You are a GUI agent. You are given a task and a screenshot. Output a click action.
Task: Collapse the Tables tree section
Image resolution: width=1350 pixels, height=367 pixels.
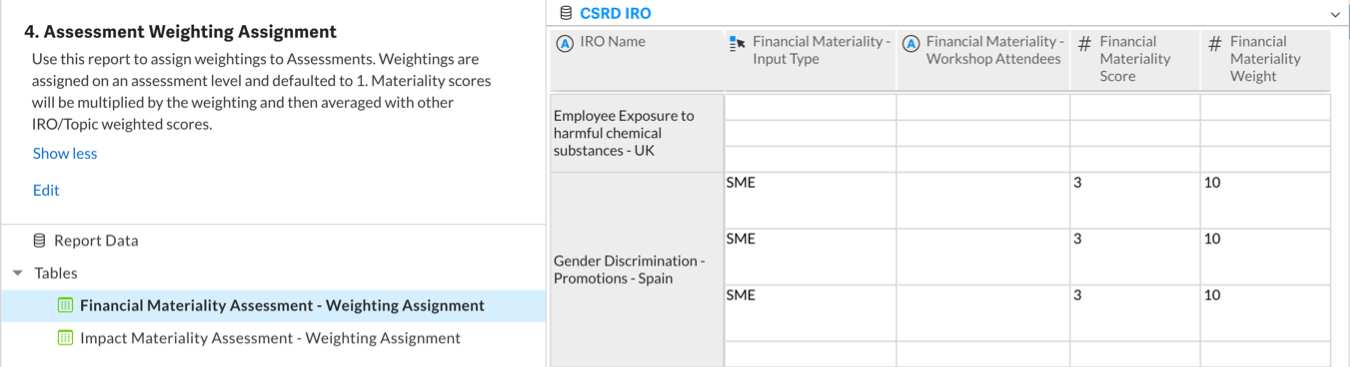click(x=18, y=273)
